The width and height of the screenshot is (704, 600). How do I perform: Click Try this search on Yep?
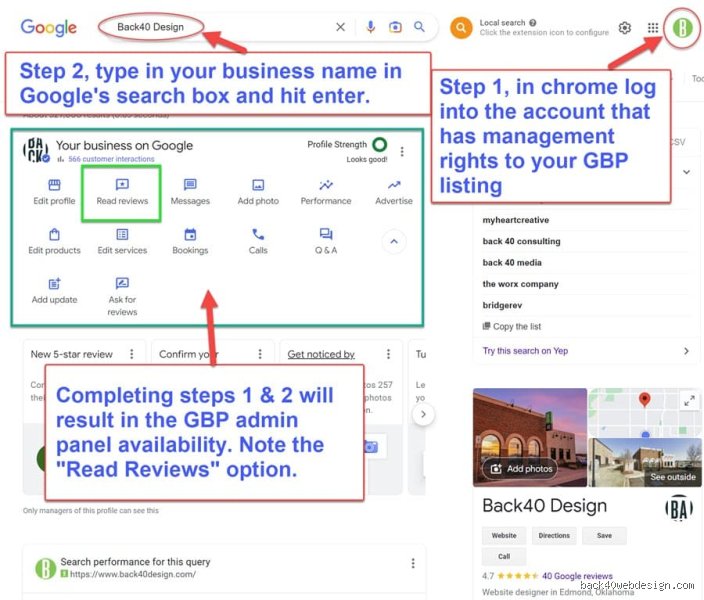click(525, 351)
